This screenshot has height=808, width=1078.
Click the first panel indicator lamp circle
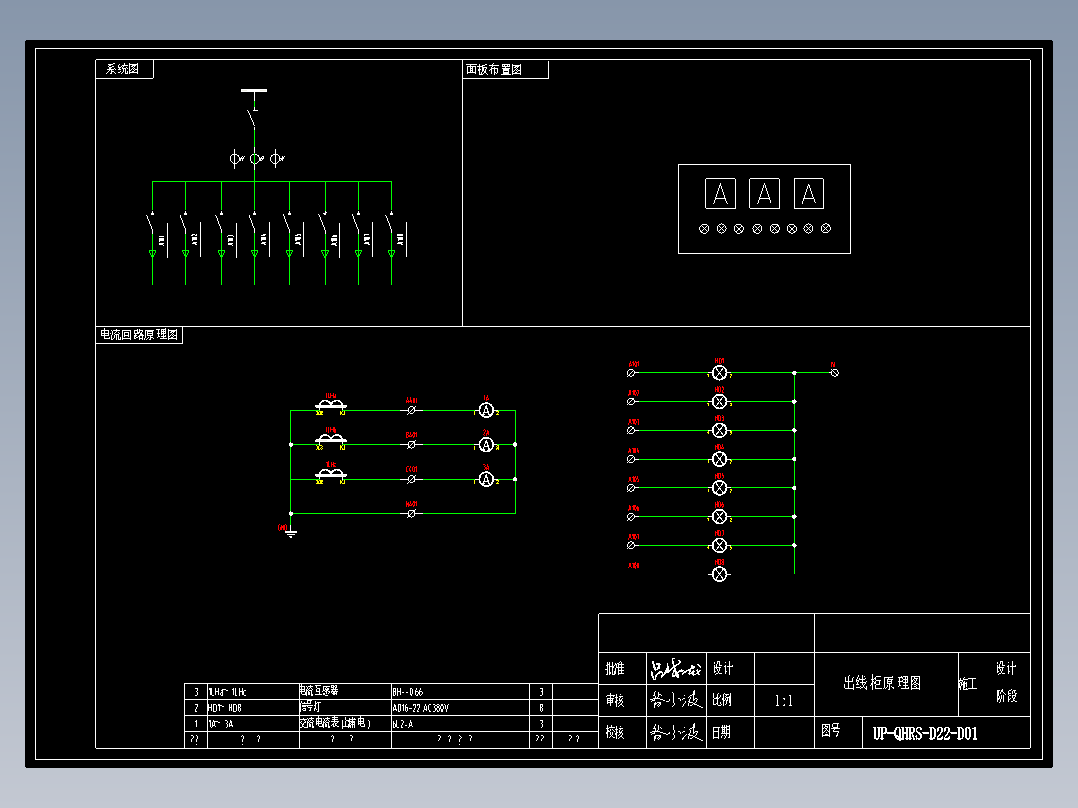[x=704, y=229]
